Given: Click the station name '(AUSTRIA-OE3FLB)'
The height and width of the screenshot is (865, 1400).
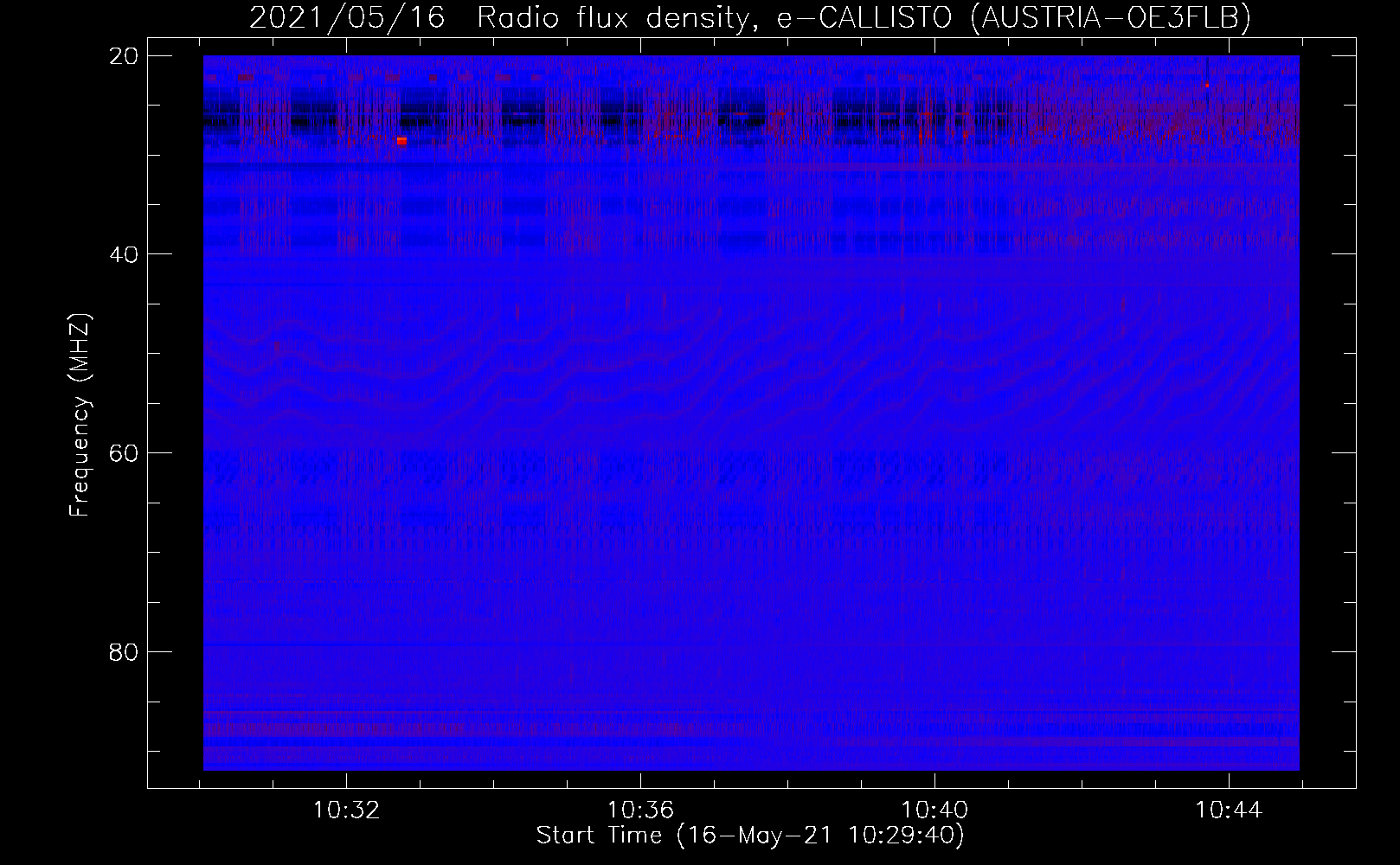Looking at the screenshot, I should [x=1111, y=18].
